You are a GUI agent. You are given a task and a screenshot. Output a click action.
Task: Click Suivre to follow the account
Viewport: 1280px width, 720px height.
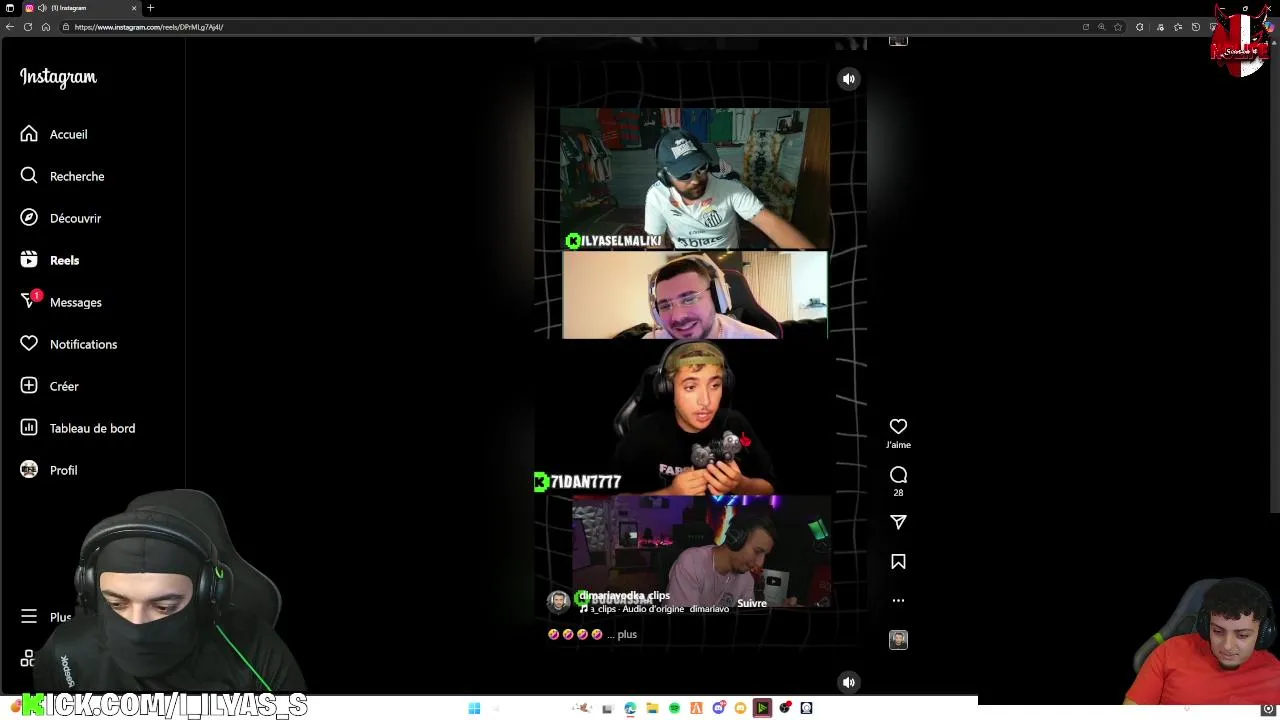[752, 603]
